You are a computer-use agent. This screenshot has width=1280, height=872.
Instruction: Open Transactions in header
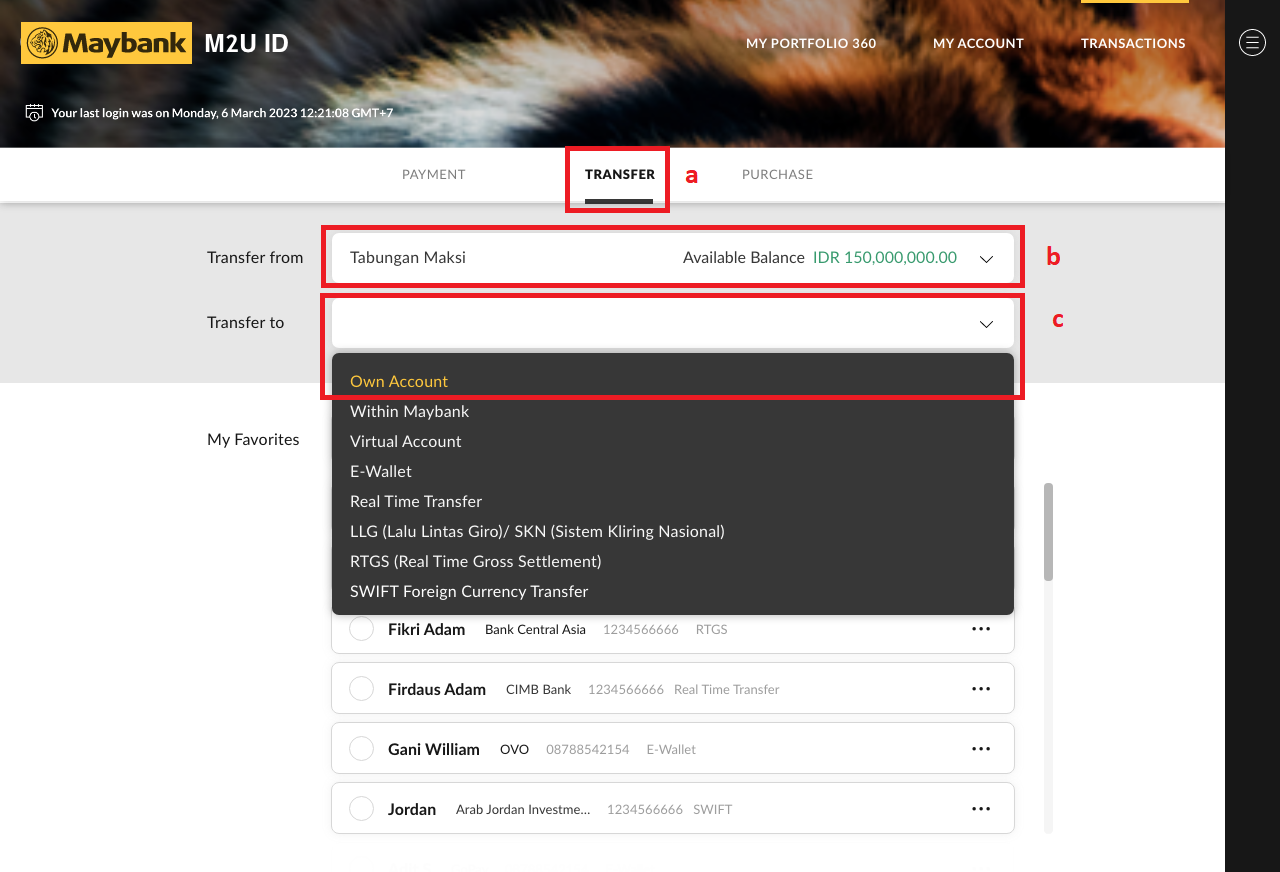[1133, 43]
